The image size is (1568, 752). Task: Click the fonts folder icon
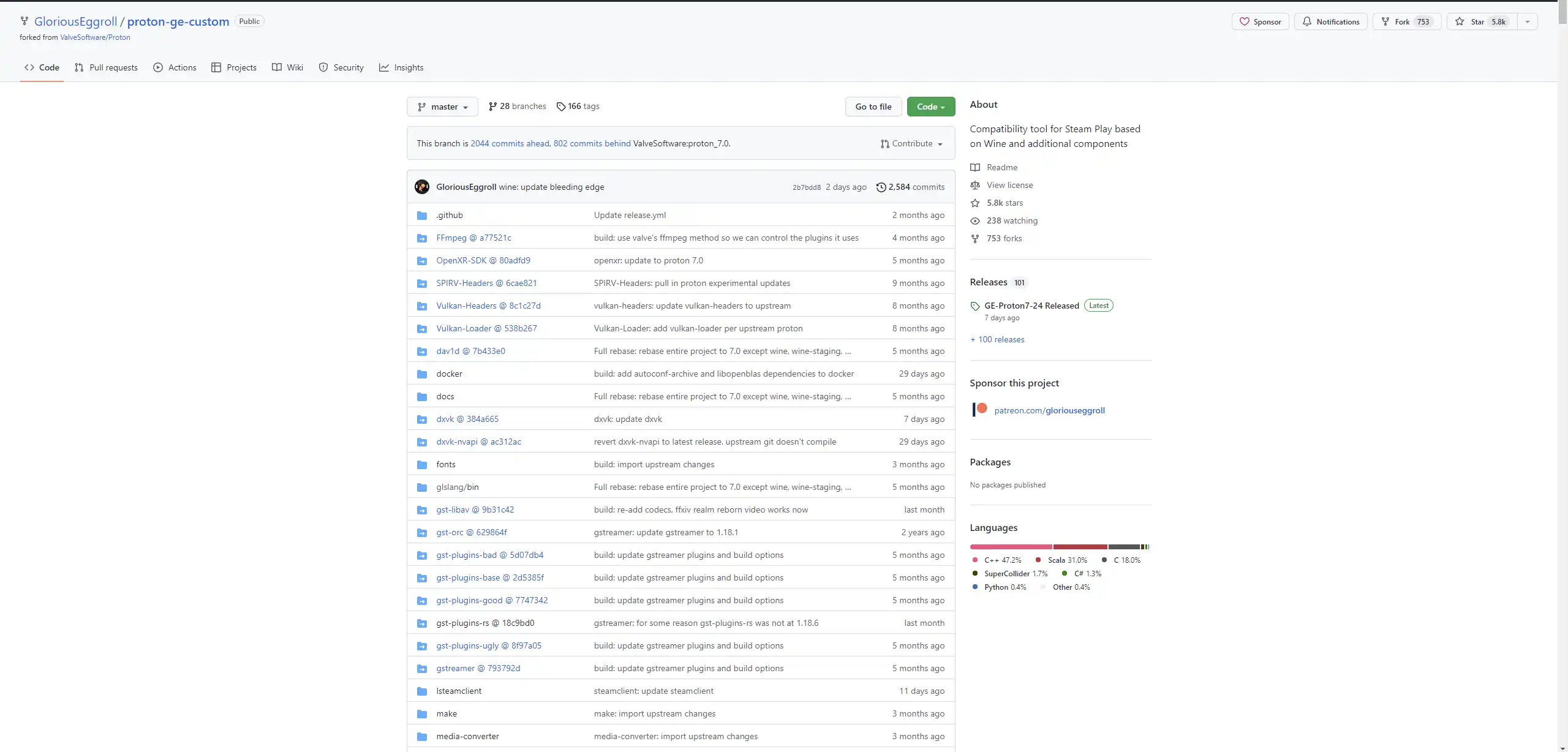(422, 465)
